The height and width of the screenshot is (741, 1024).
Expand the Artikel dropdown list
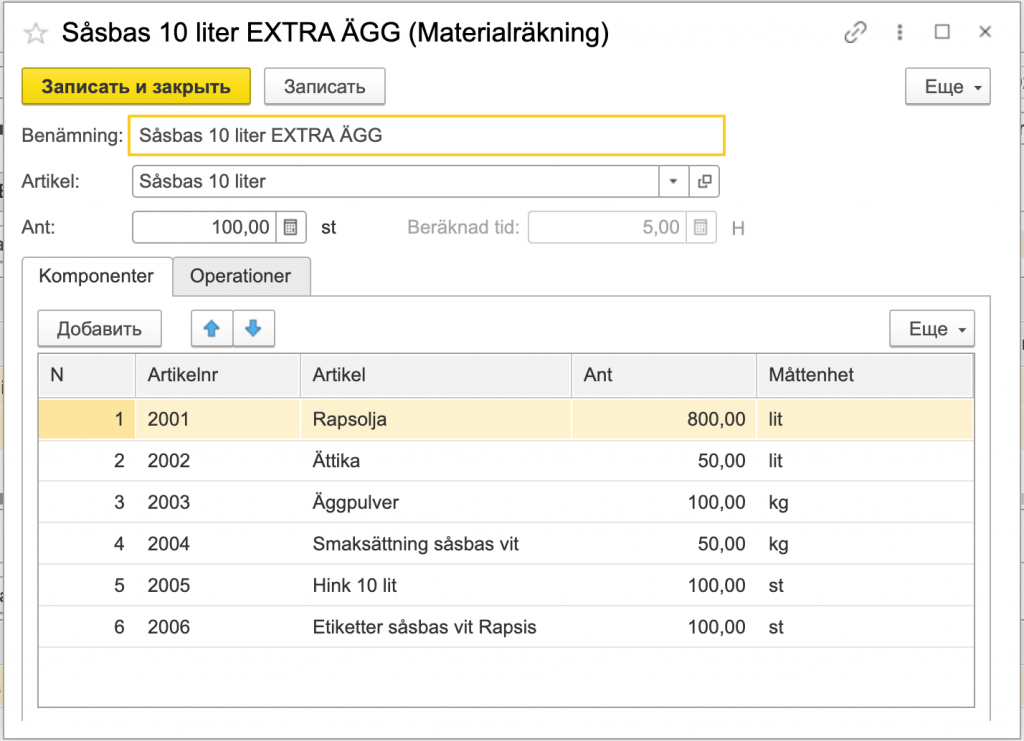click(673, 182)
